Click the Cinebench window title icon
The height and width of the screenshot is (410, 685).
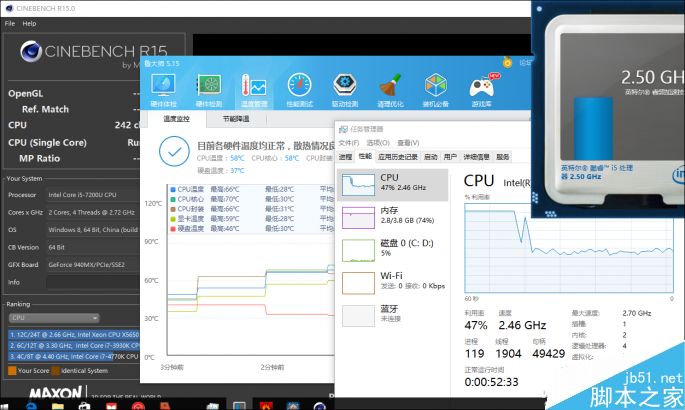click(x=9, y=8)
